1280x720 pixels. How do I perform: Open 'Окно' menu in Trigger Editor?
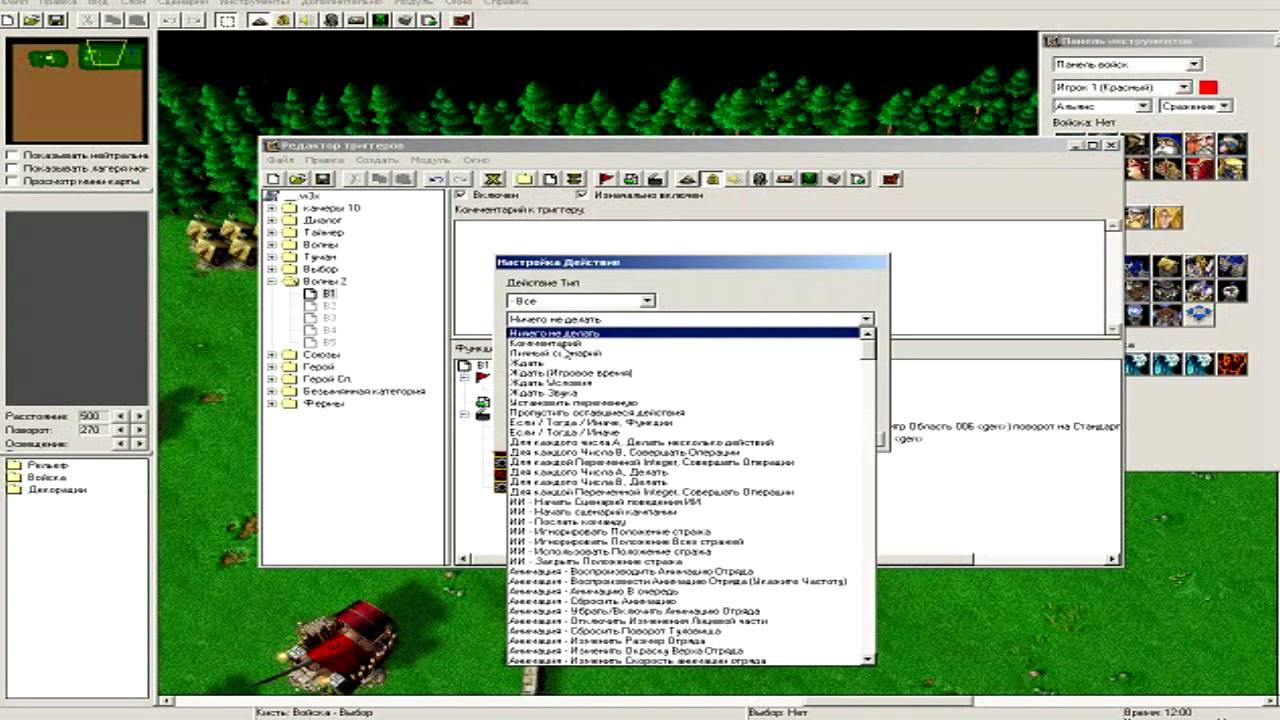pyautogui.click(x=476, y=160)
